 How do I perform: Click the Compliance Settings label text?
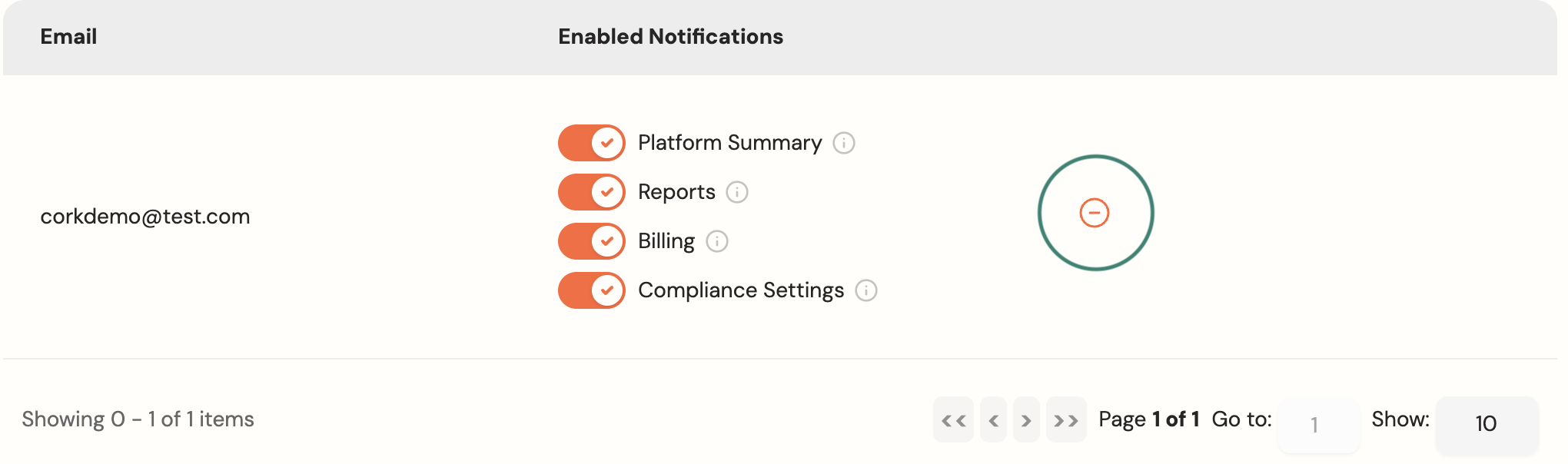click(741, 290)
